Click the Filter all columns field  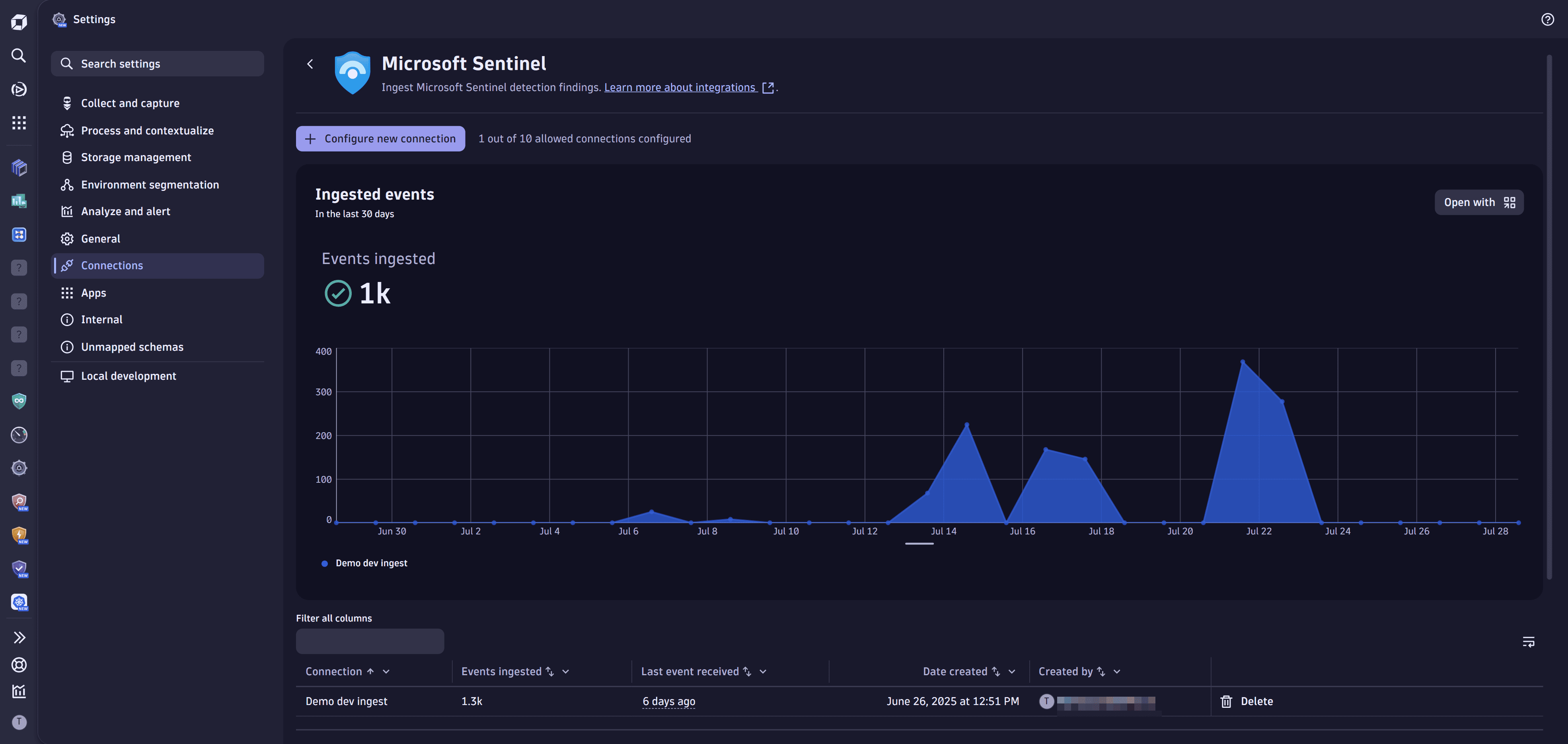click(x=370, y=641)
